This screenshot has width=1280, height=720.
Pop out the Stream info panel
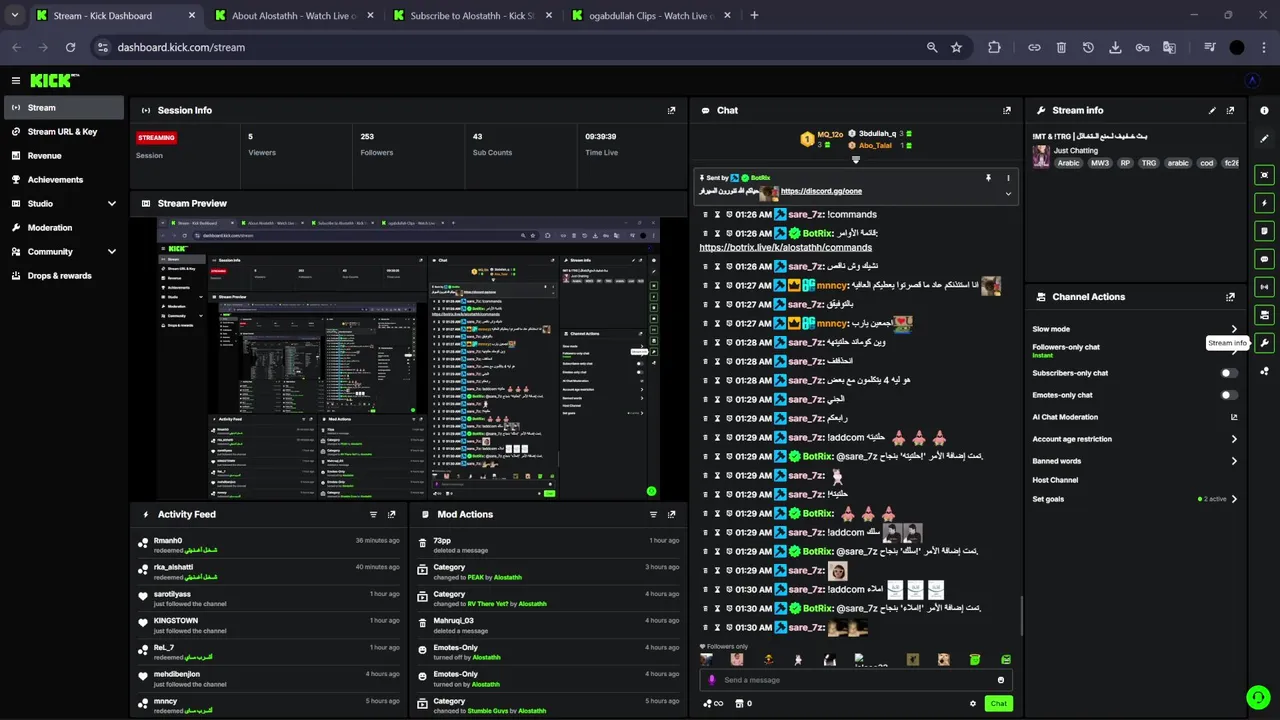[x=1230, y=111]
